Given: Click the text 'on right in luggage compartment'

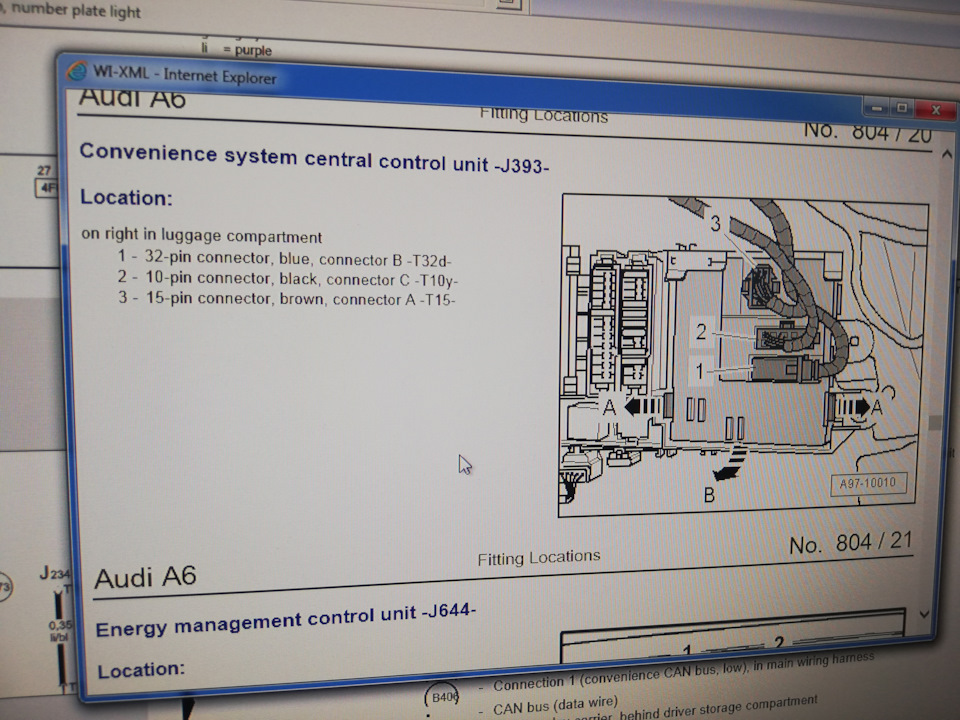Looking at the screenshot, I should click(201, 236).
